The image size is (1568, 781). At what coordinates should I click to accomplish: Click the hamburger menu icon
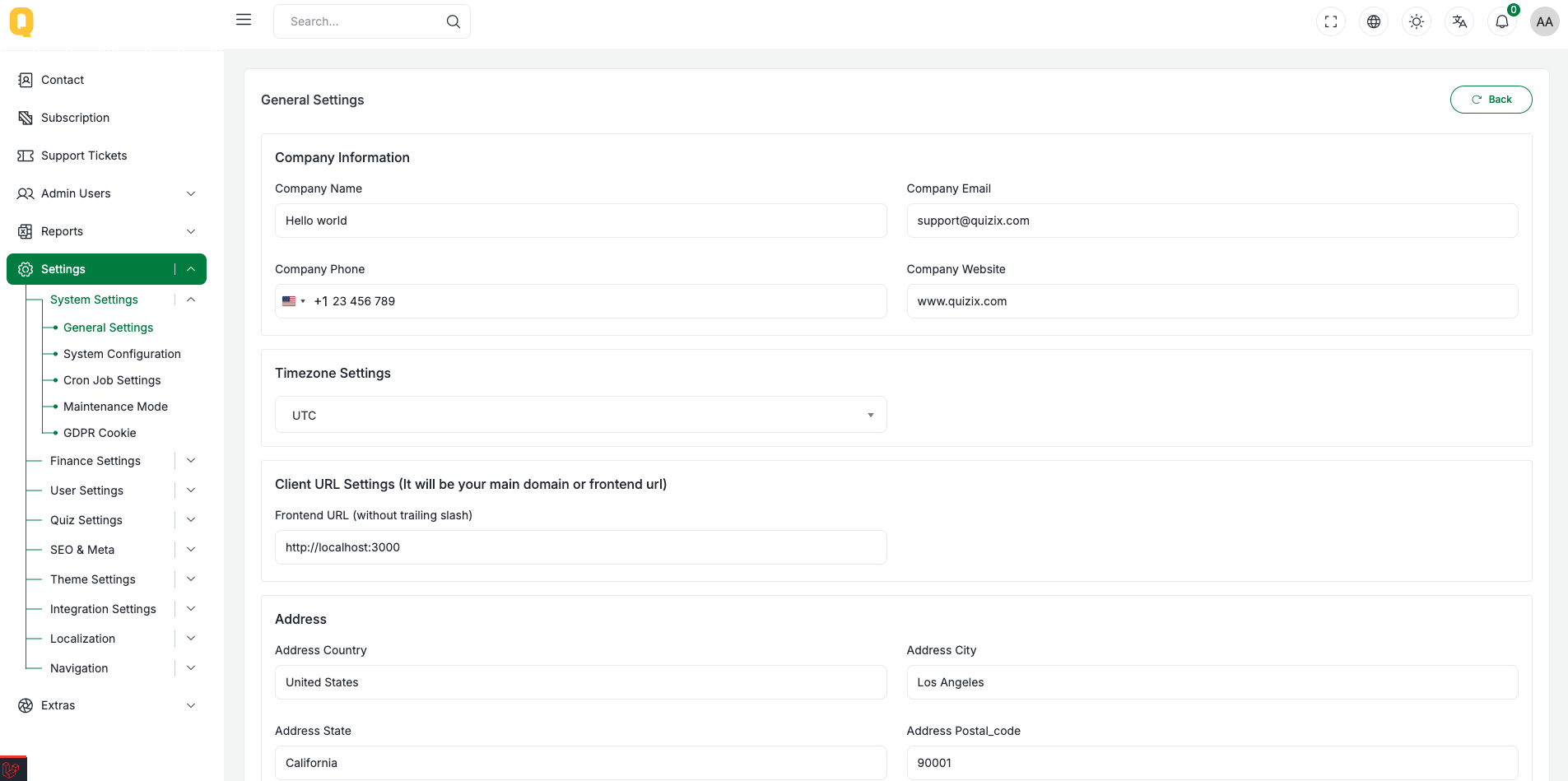[244, 20]
